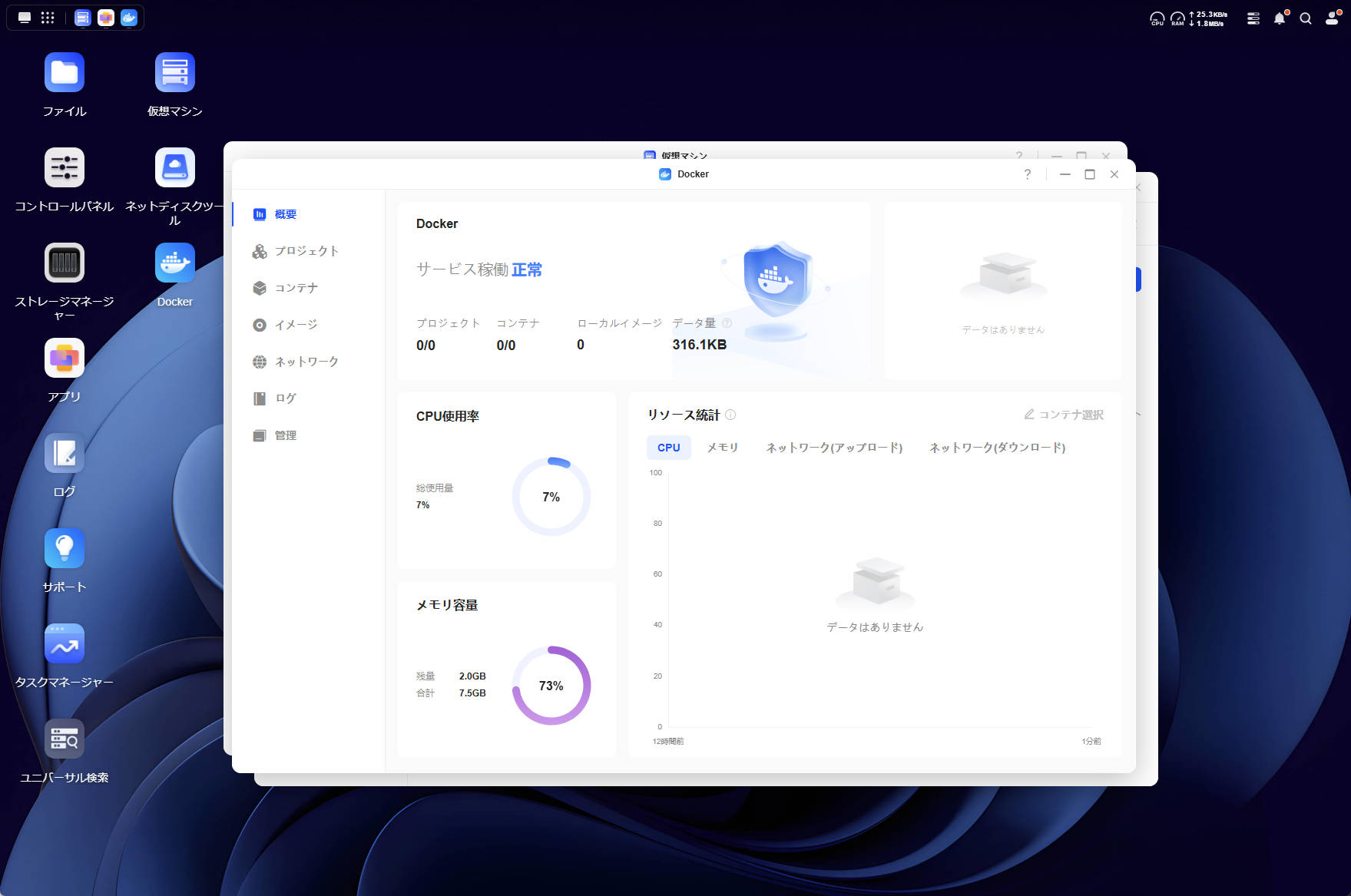Select the CPU resource statistics tab
1351x896 pixels.
(x=669, y=448)
